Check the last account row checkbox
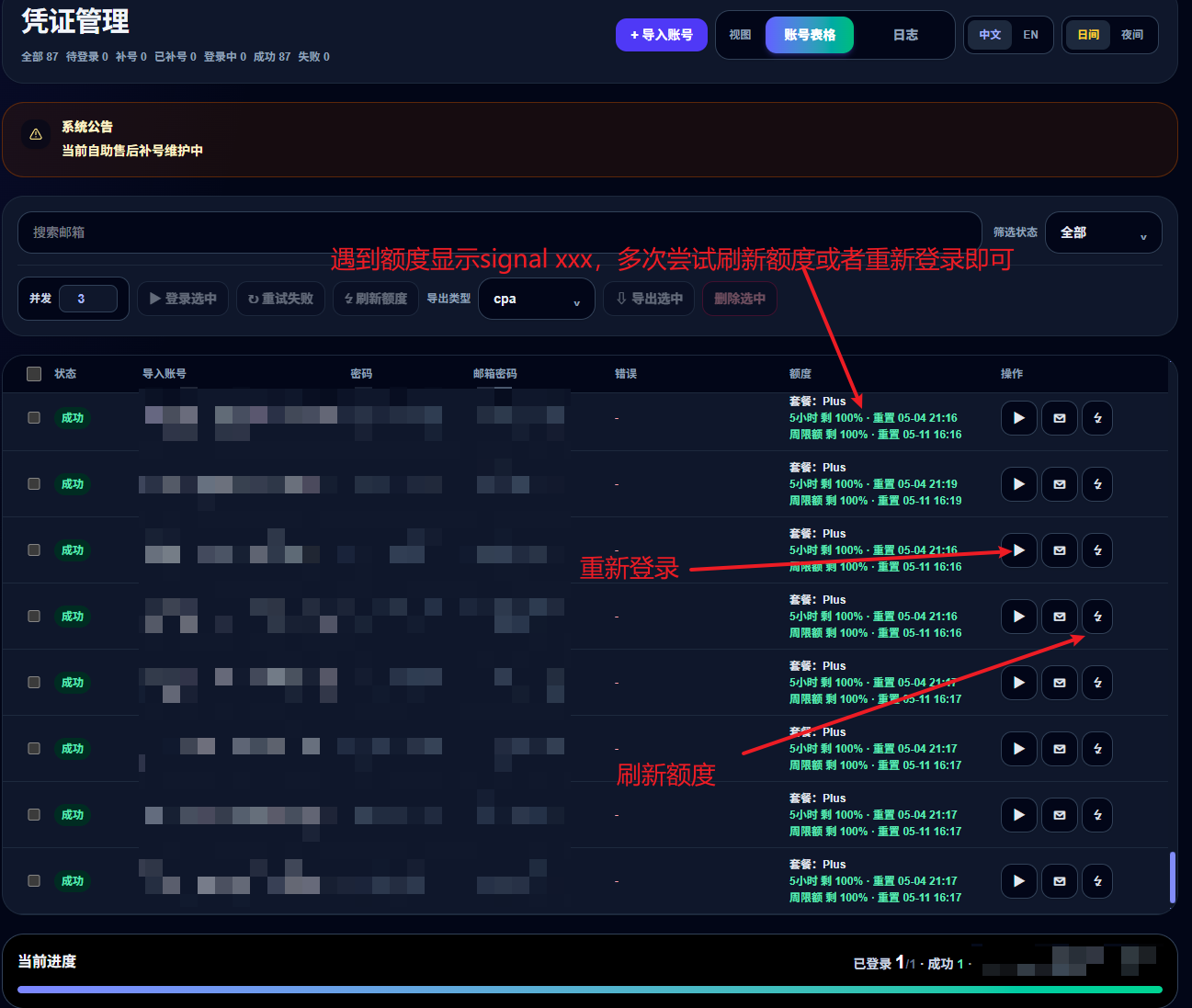This screenshot has height=1008, width=1192. (x=34, y=880)
